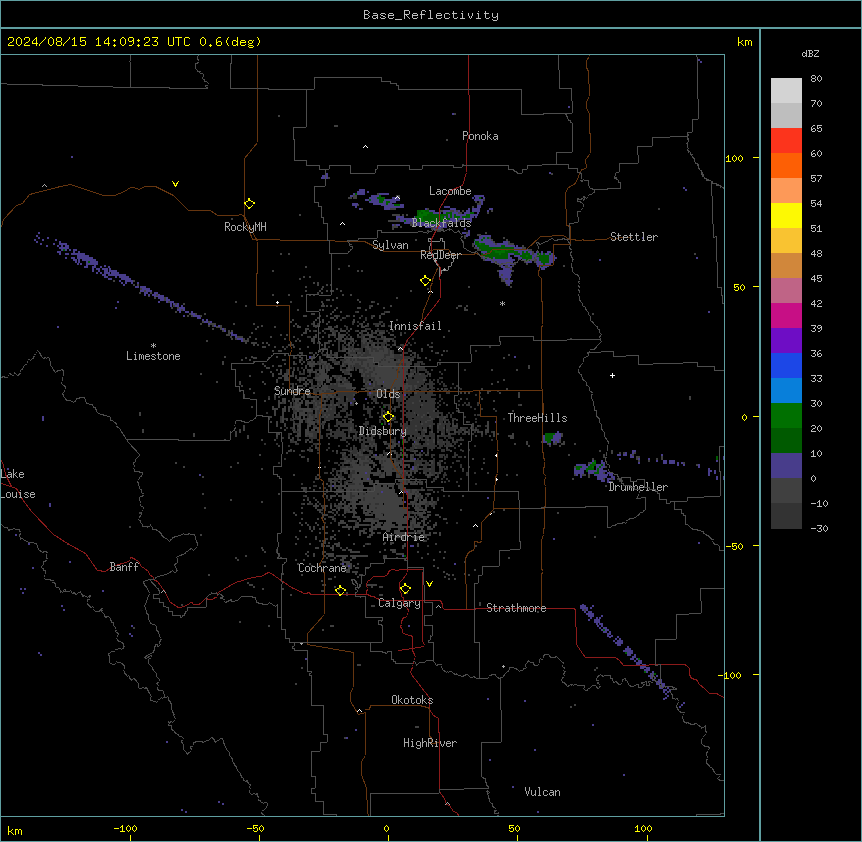Click the Limestone map label

tap(153, 356)
